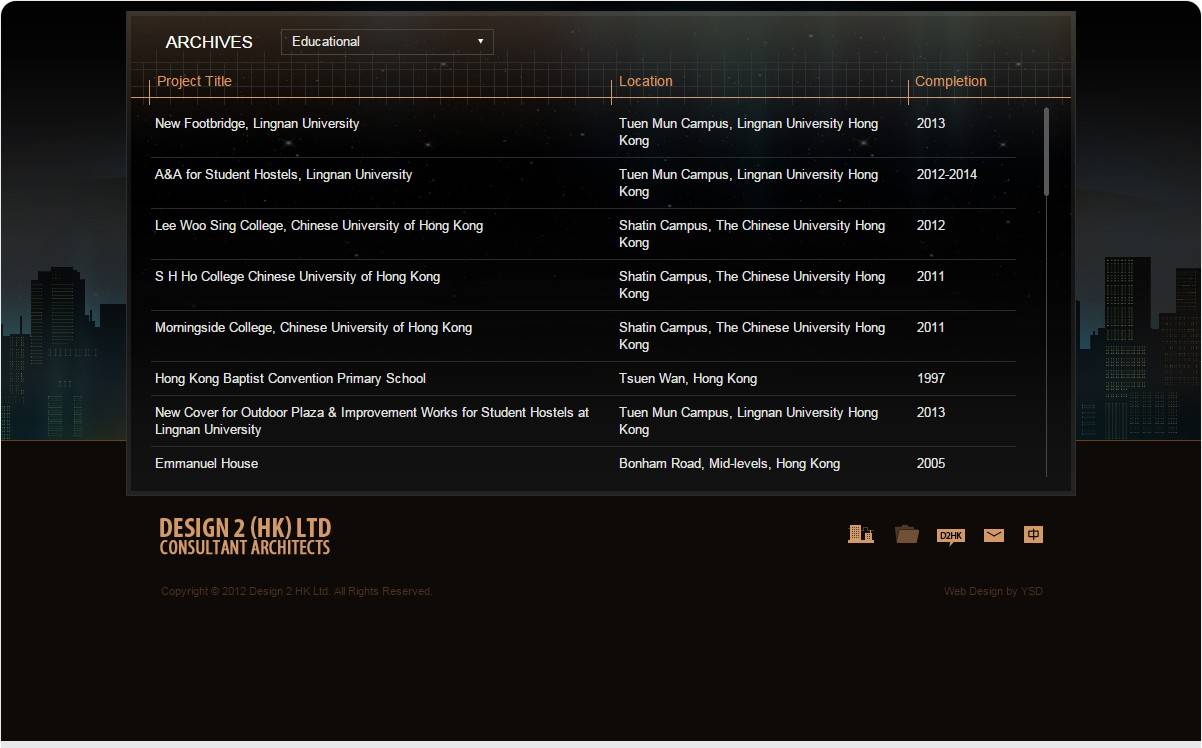
Task: Click the Project Title column header
Action: coord(194,82)
